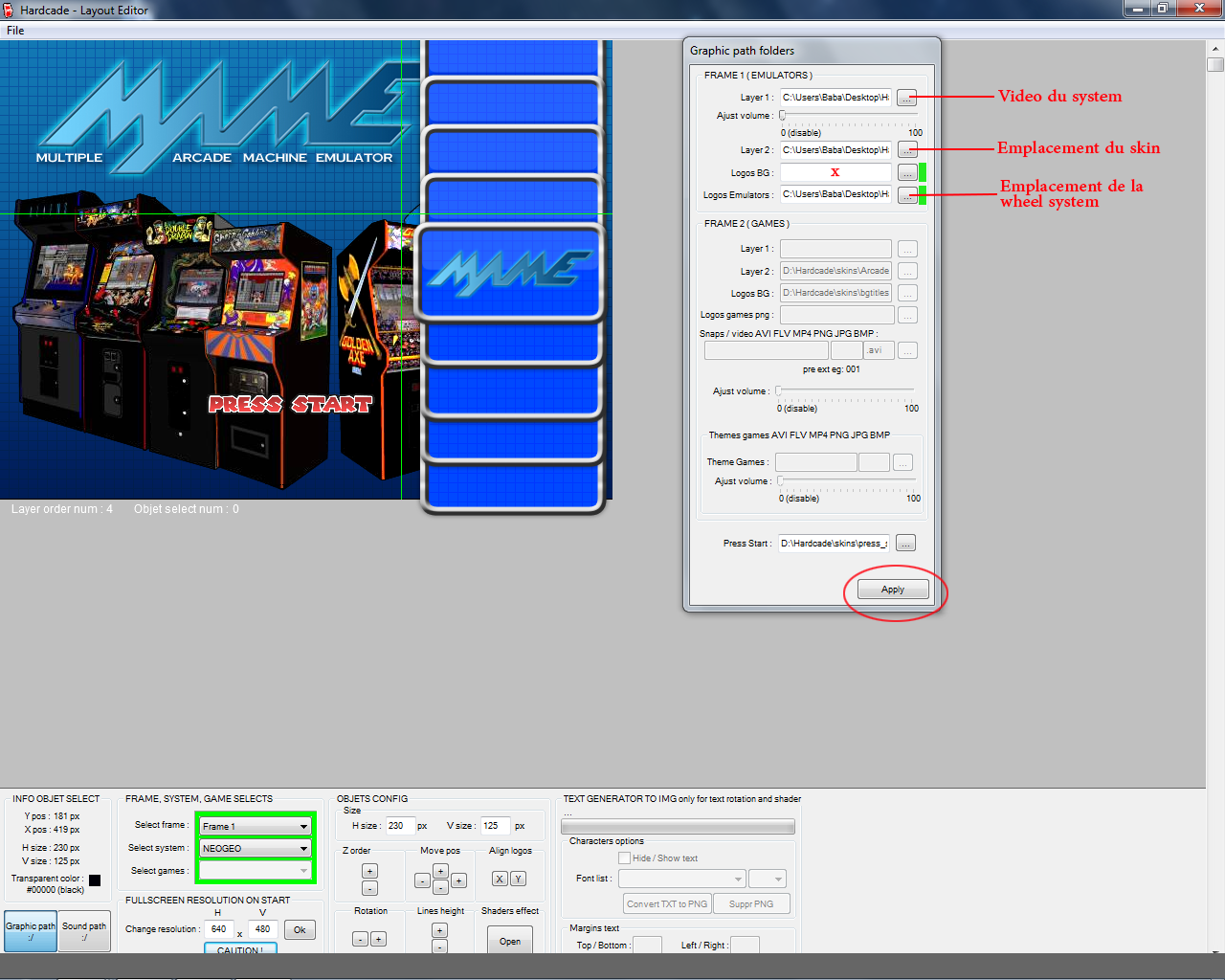Browse Frame 1 Layer 1 folder
1225x980 pixels.
click(x=907, y=98)
